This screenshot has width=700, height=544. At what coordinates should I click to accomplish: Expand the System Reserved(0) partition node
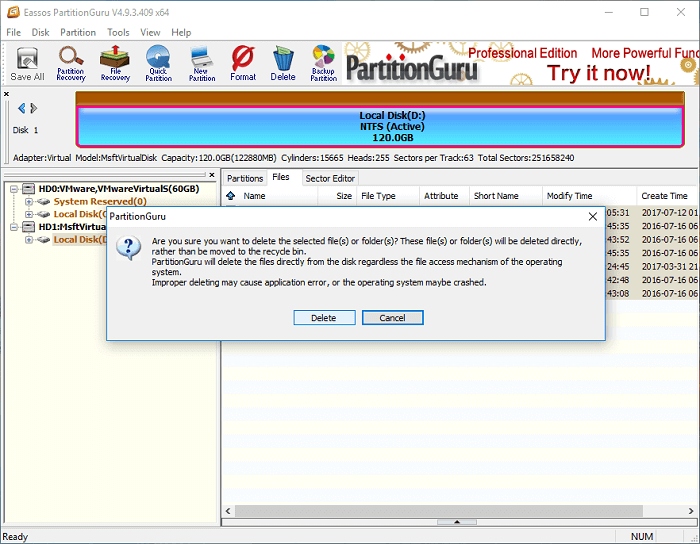(29, 202)
